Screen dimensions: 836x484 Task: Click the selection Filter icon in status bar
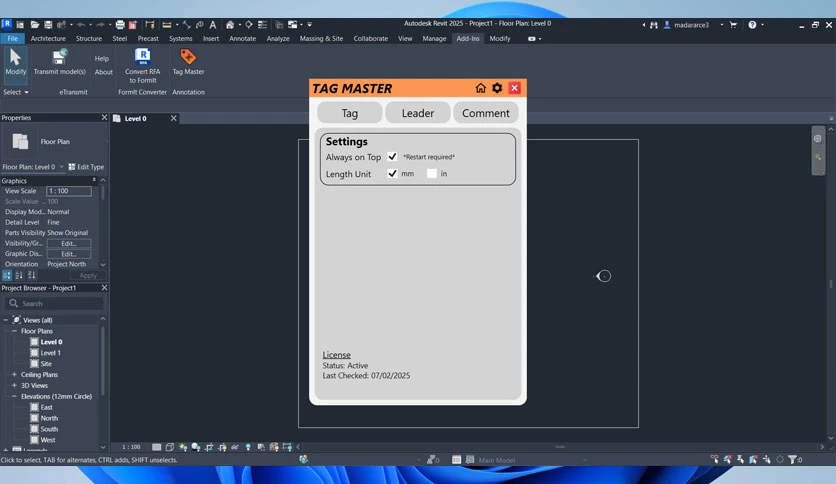point(792,459)
